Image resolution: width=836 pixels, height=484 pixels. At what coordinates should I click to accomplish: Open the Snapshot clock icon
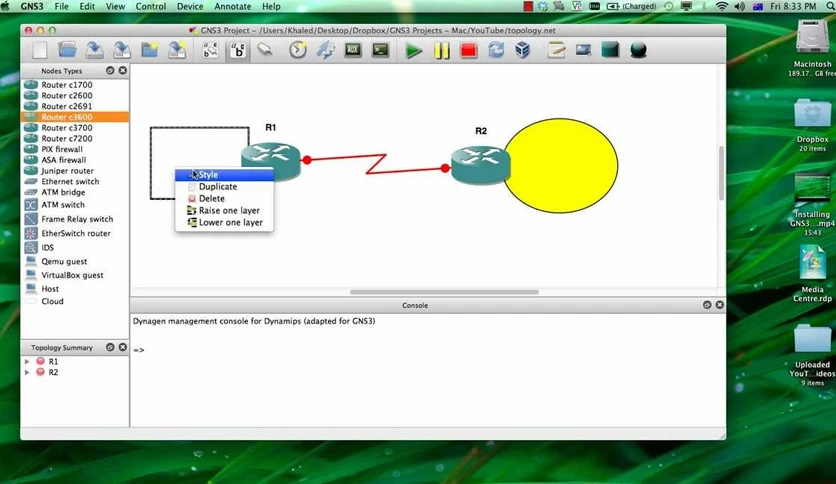298,50
